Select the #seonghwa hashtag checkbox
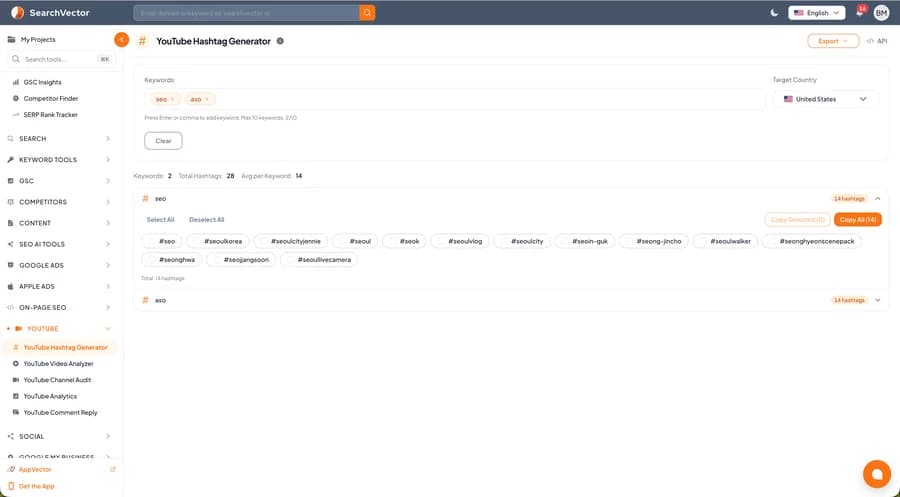This screenshot has width=900, height=497. pyautogui.click(x=152, y=260)
